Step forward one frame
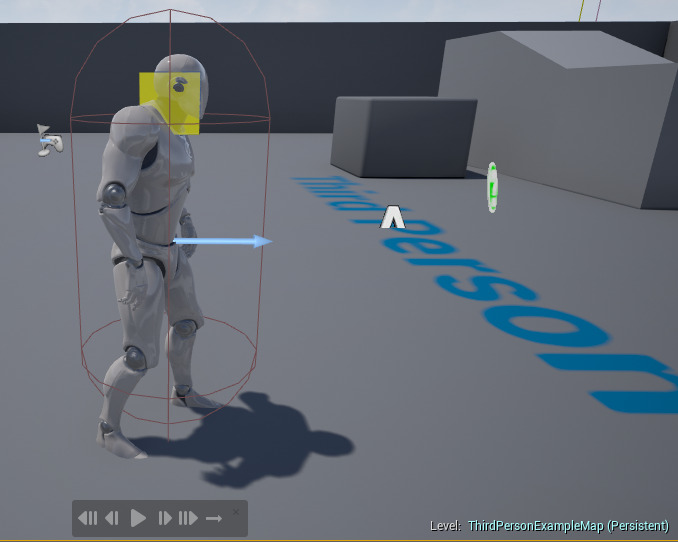Screen dimensions: 678x542 pyautogui.click(x=165, y=518)
